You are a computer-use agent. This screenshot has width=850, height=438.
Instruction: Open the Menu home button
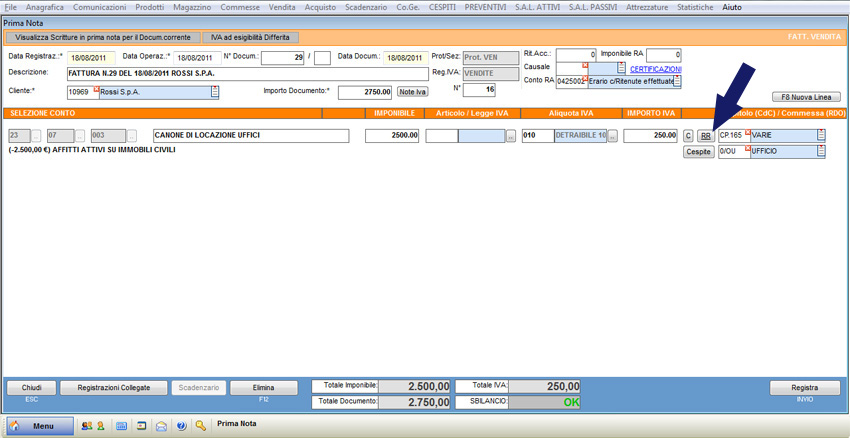coord(40,425)
